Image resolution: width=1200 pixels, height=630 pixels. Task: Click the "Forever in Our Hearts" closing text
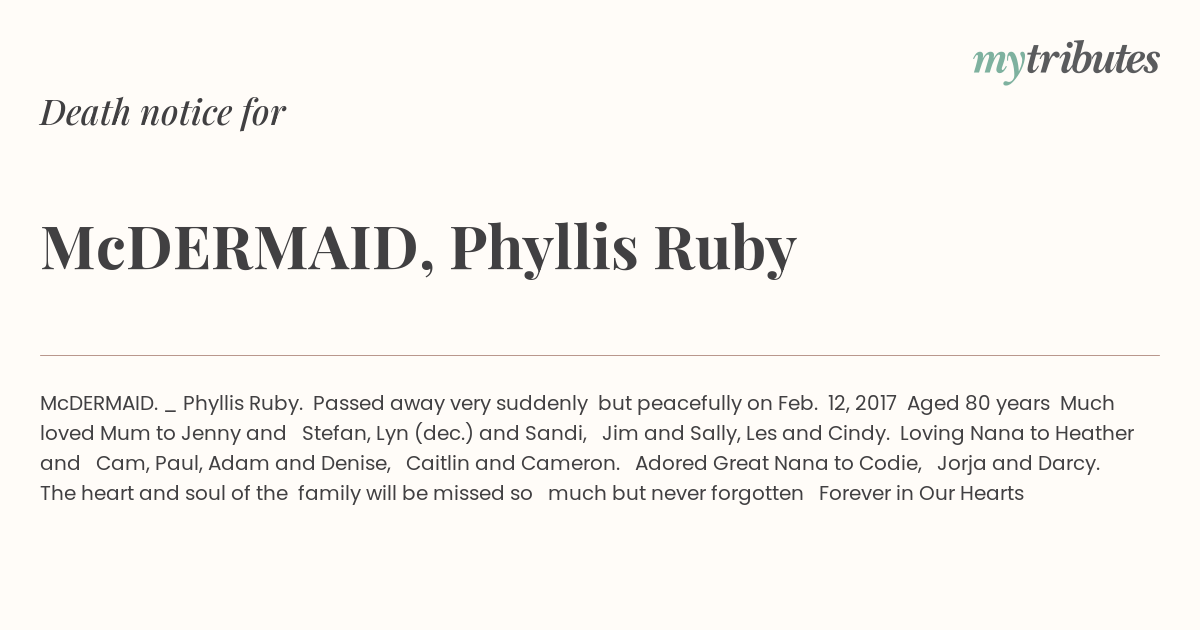pyautogui.click(x=921, y=493)
